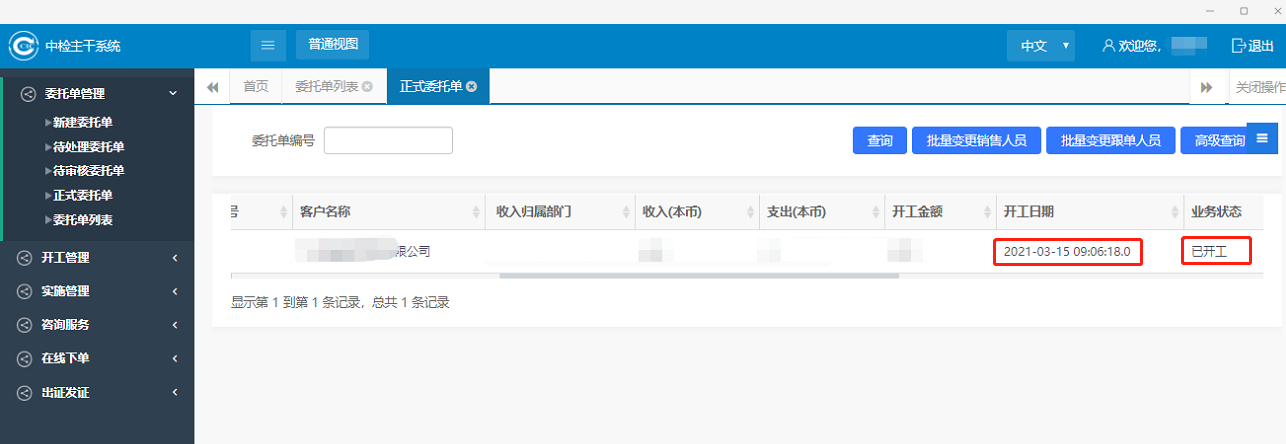
Task: Click the icon beside 在线下单
Action: point(24,358)
